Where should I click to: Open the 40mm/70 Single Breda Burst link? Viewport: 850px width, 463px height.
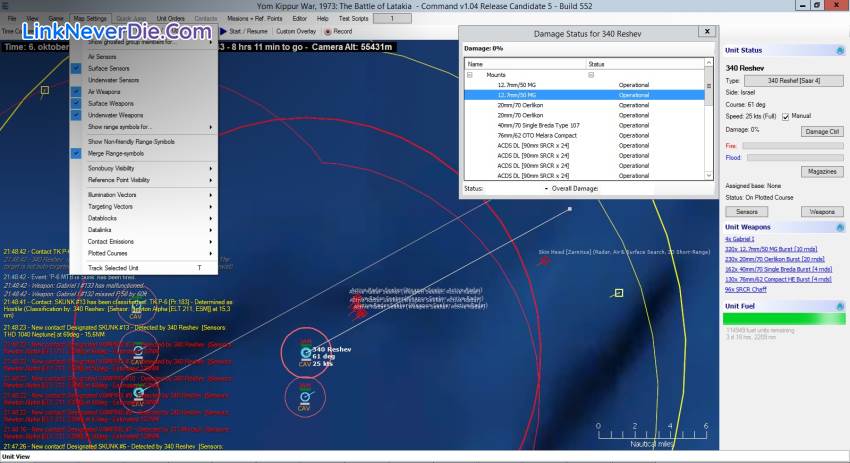pos(778,269)
